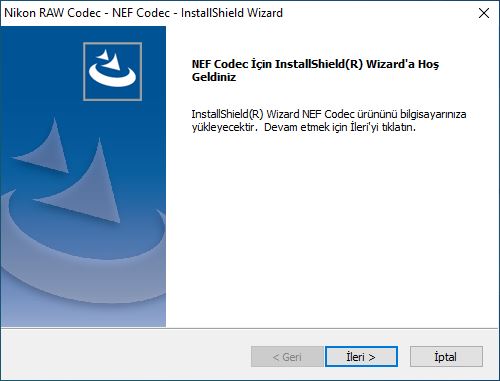Click "InstallShield Wizard" in the window title
Viewport: 500px width, 381px height.
pos(232,13)
